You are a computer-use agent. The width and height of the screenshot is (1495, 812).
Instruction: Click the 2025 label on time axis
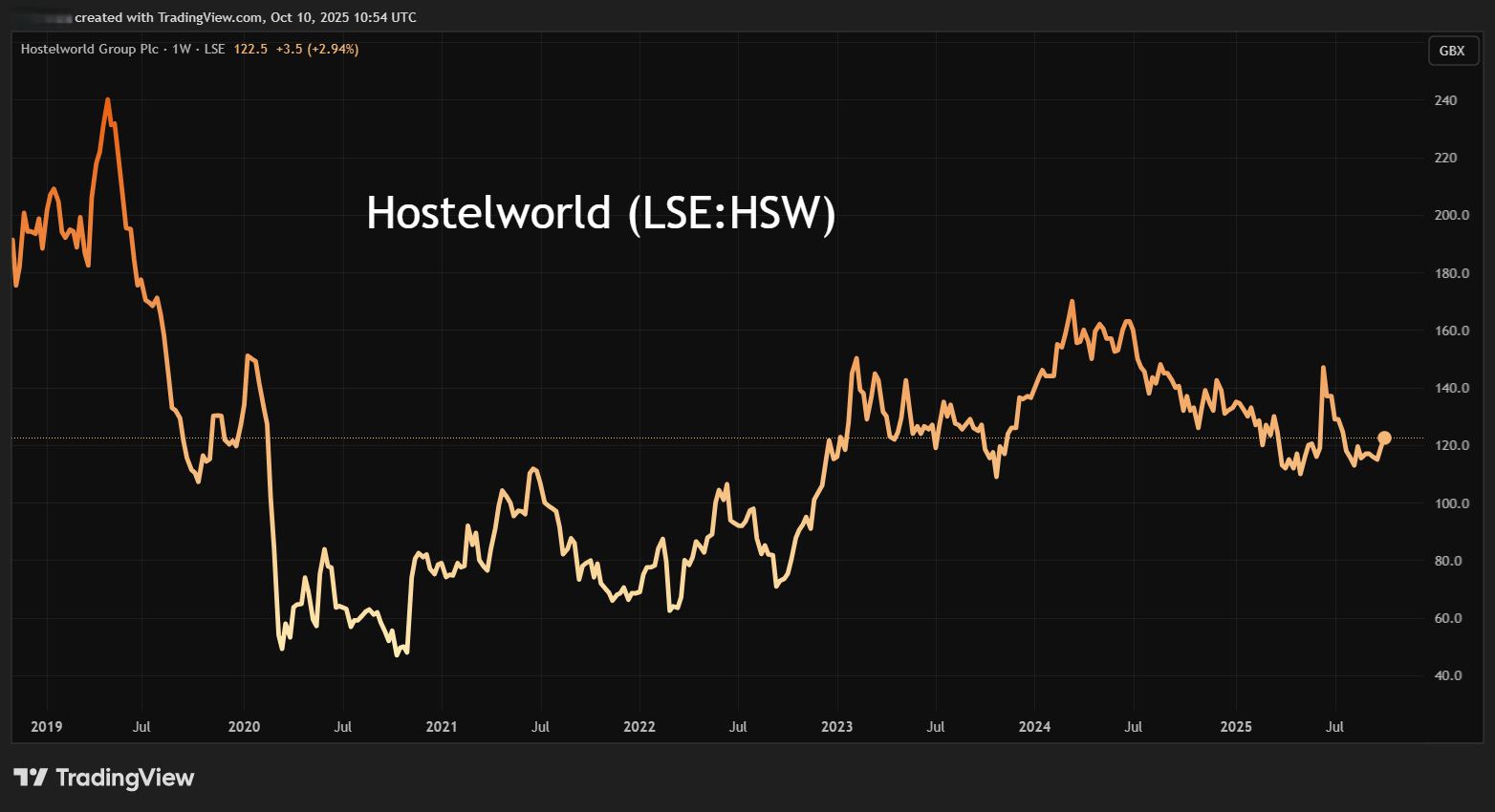coord(1236,727)
